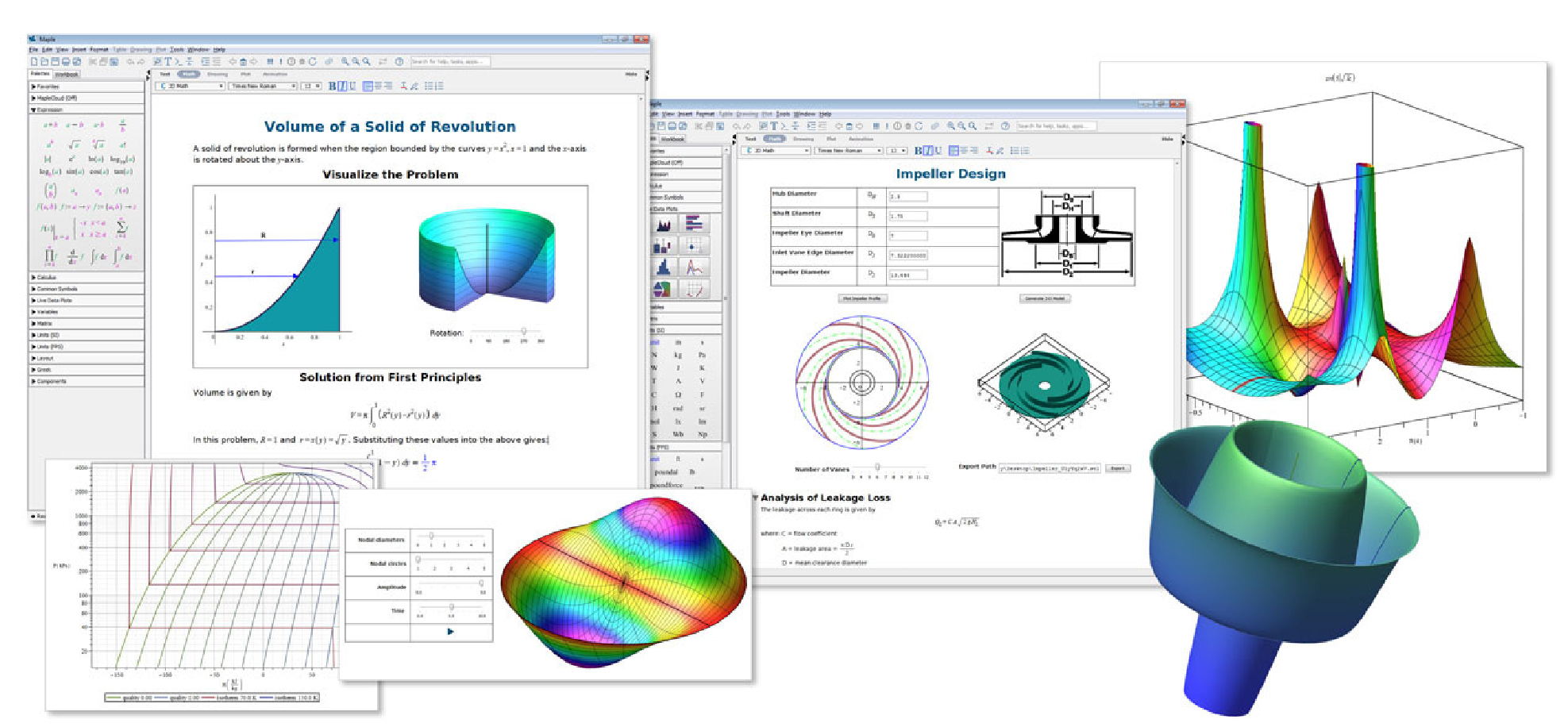Open Times New Roman font dropdown, left window
This screenshot has width=1568, height=727.
tap(263, 86)
